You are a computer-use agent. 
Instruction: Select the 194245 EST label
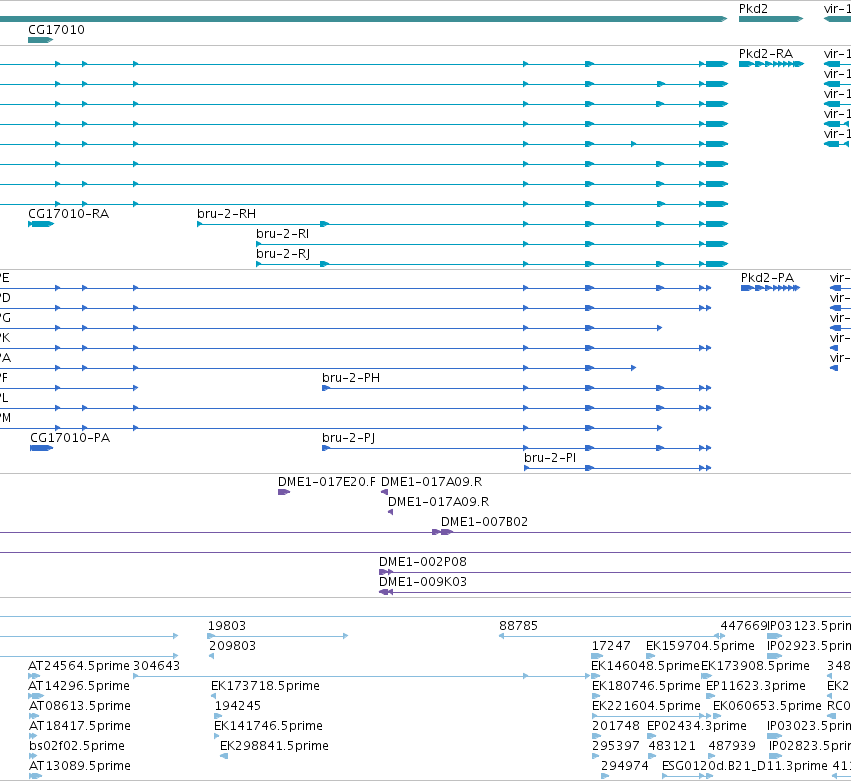coord(238,706)
